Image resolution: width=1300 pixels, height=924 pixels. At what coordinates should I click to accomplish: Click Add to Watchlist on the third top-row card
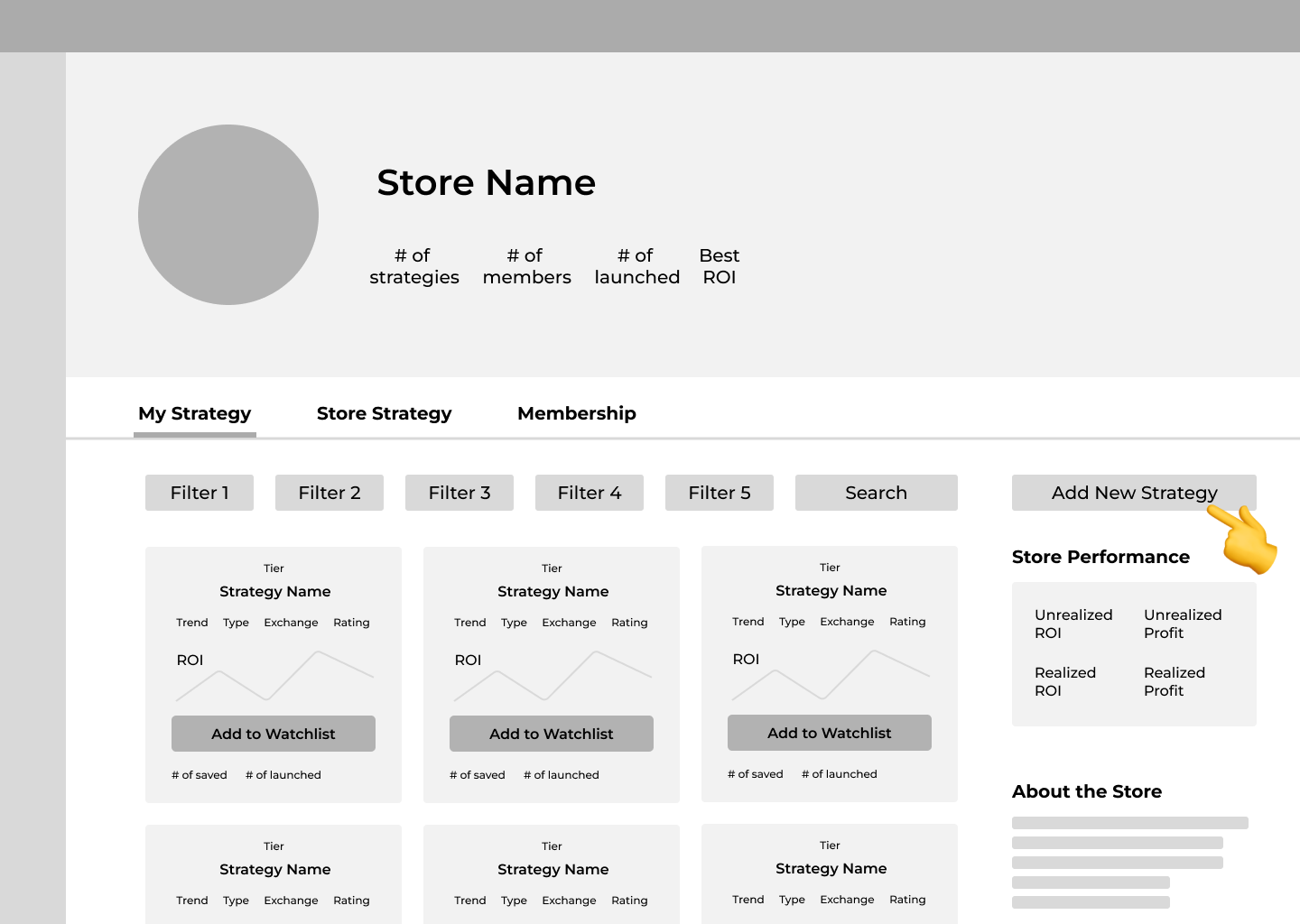[830, 733]
